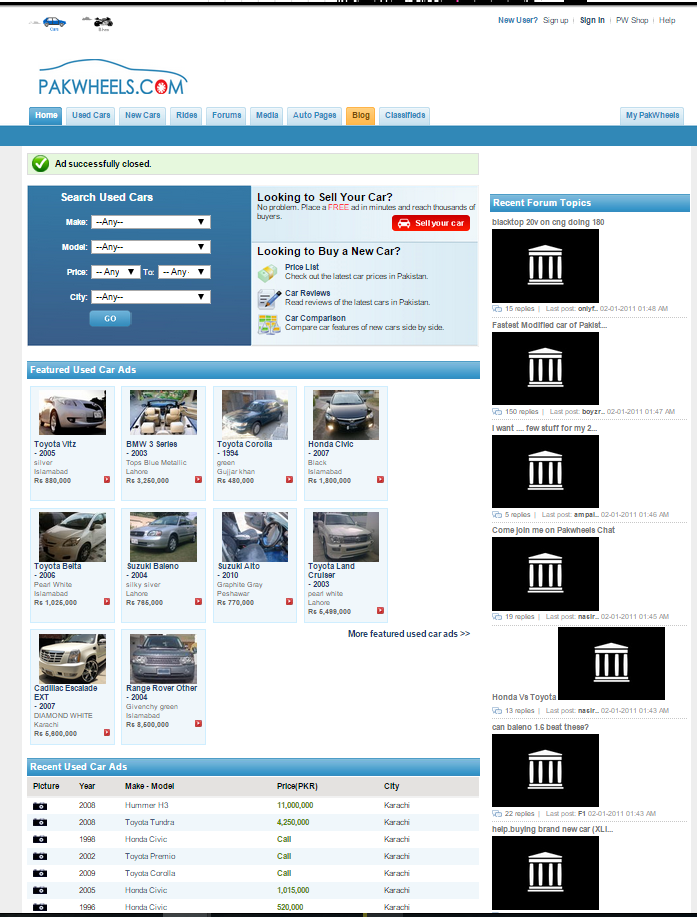The width and height of the screenshot is (697, 917).
Task: Select the orange Blog tab
Action: [361, 116]
